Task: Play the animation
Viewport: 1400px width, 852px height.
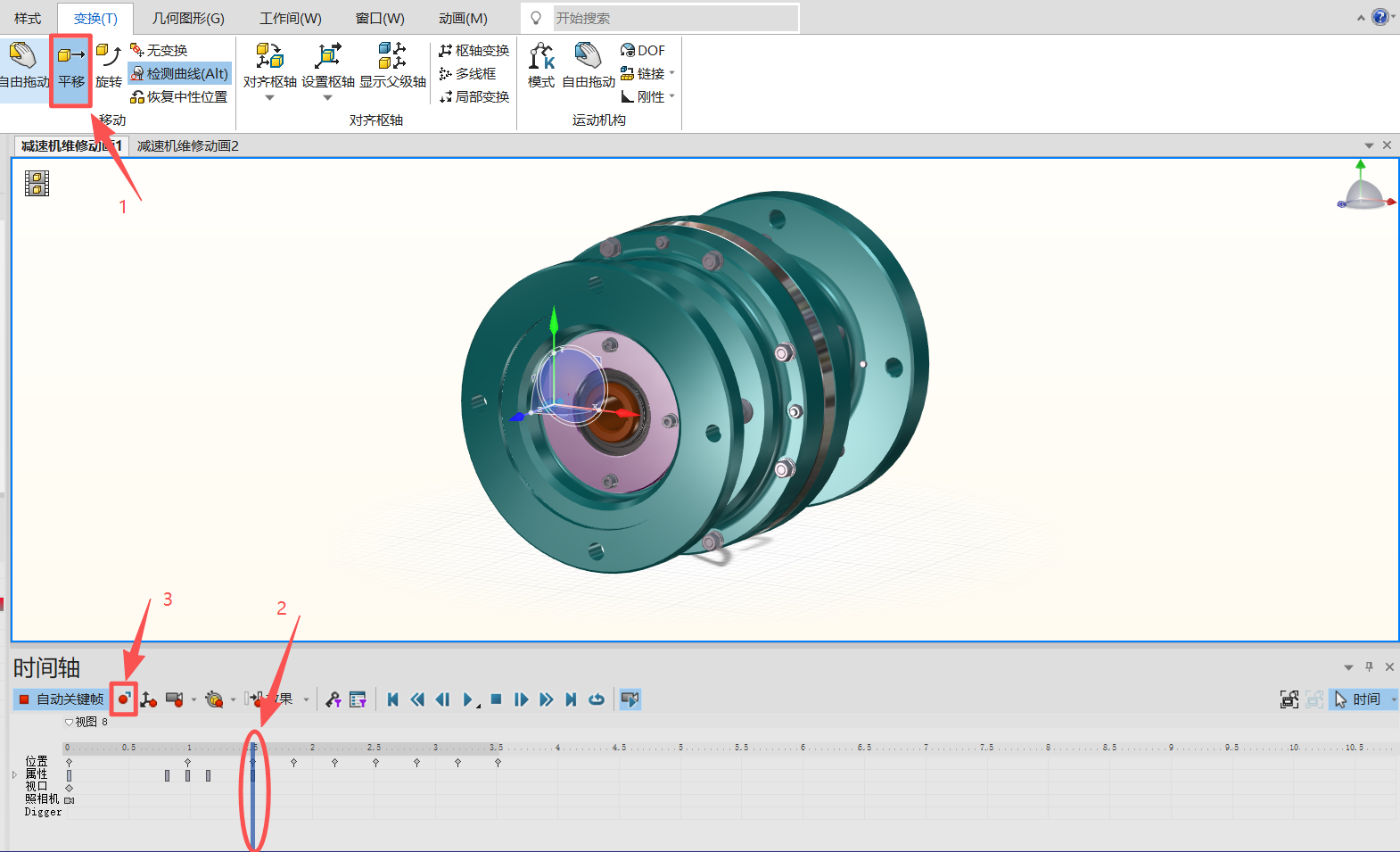Action: coord(469,699)
